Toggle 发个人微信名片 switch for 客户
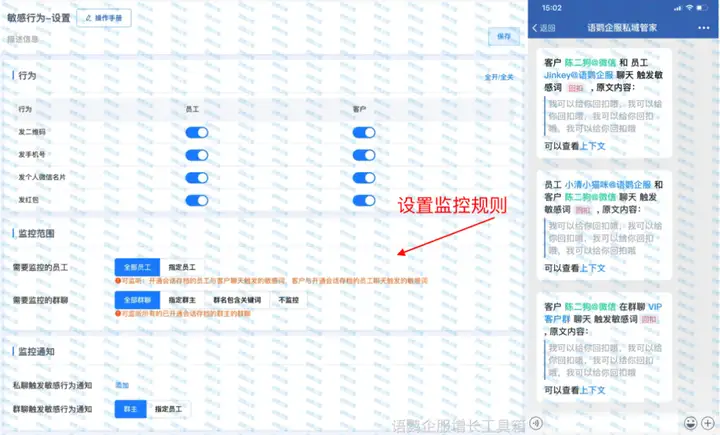The height and width of the screenshot is (435, 720). (x=364, y=178)
